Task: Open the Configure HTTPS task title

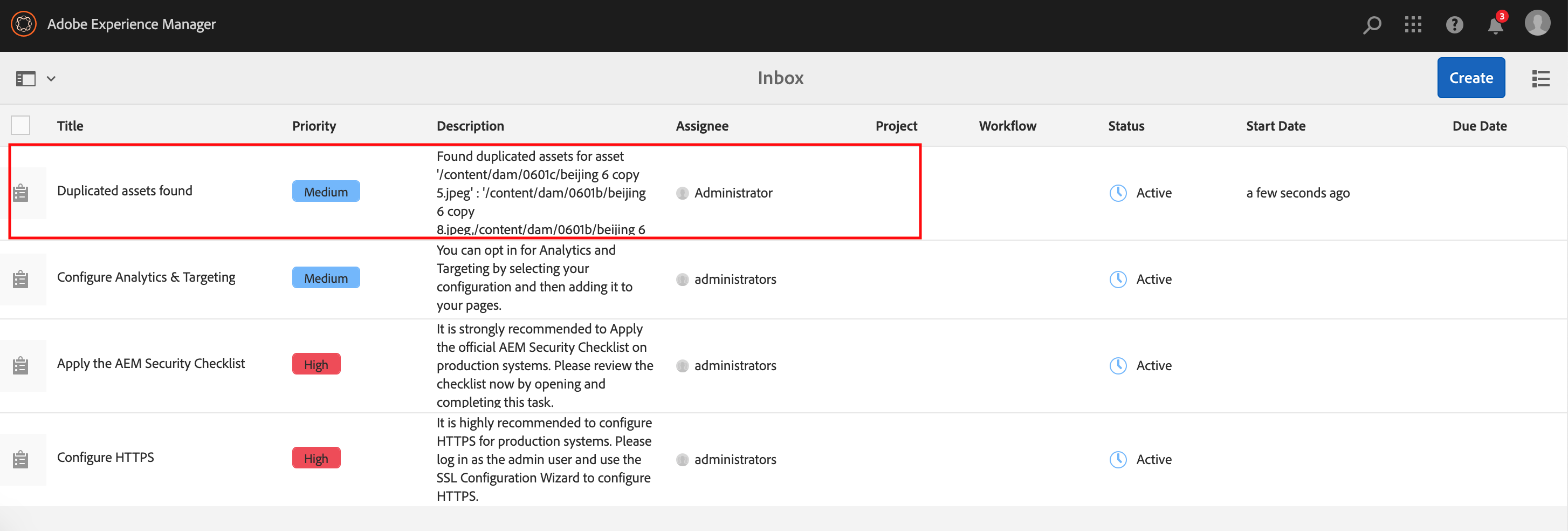Action: [105, 457]
